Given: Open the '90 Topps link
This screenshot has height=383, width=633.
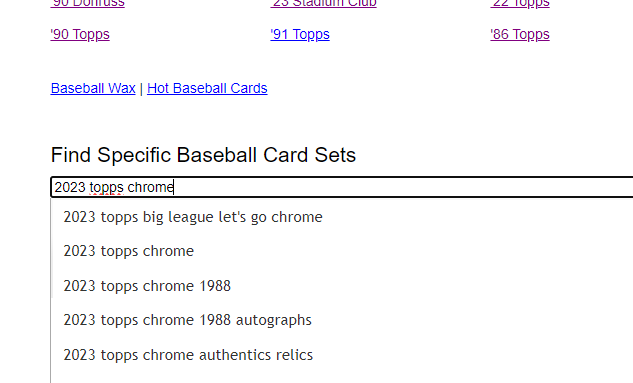Looking at the screenshot, I should coord(80,34).
